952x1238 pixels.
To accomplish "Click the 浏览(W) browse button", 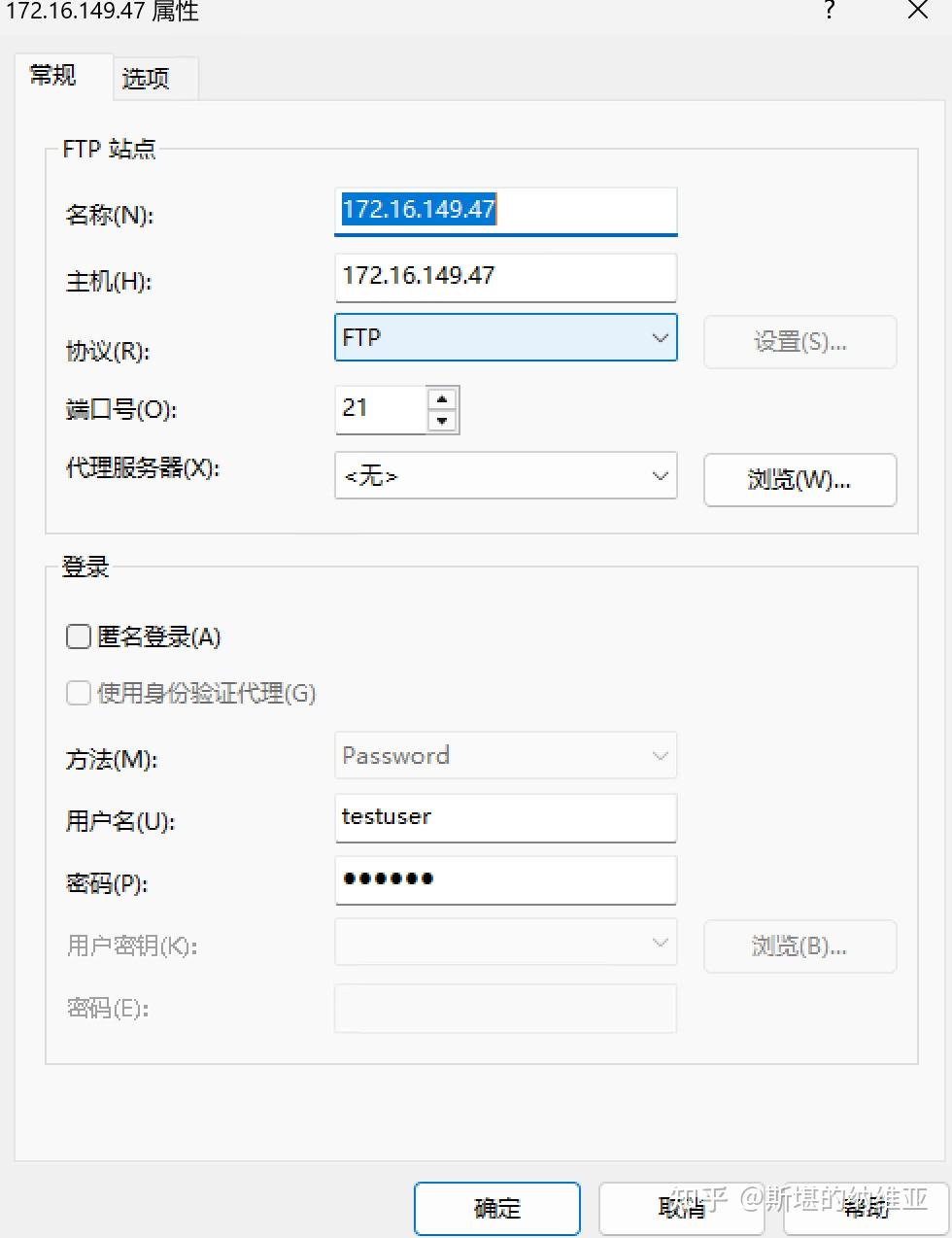I will pos(799,480).
